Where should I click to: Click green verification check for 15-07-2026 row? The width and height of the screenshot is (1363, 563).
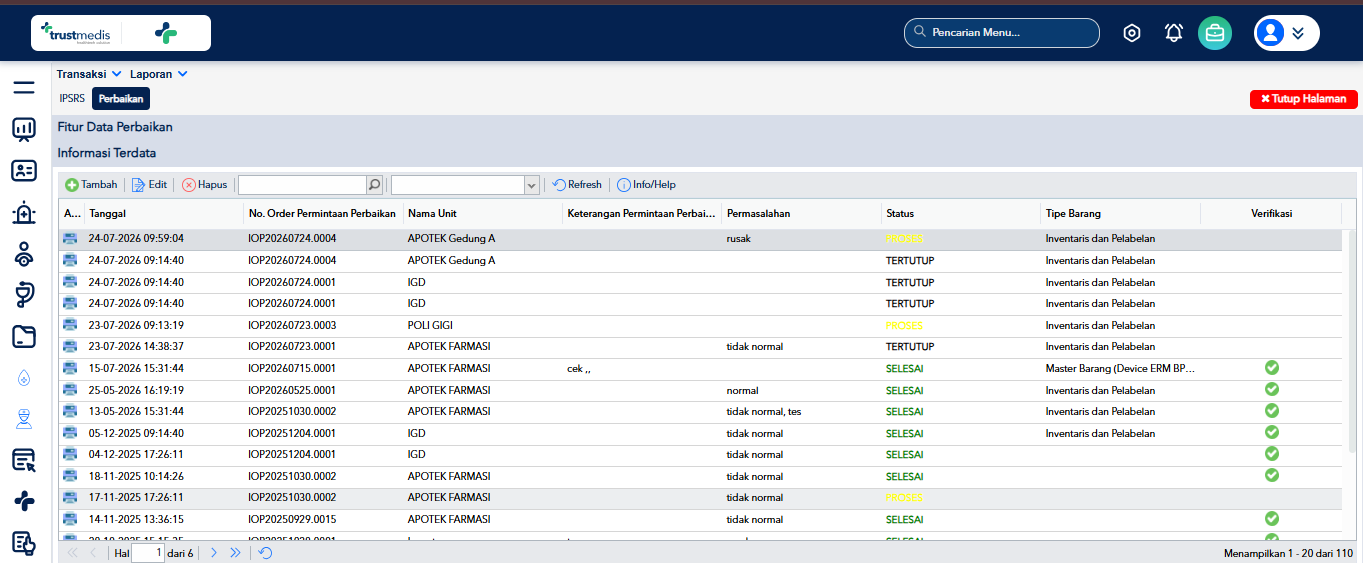1272,368
